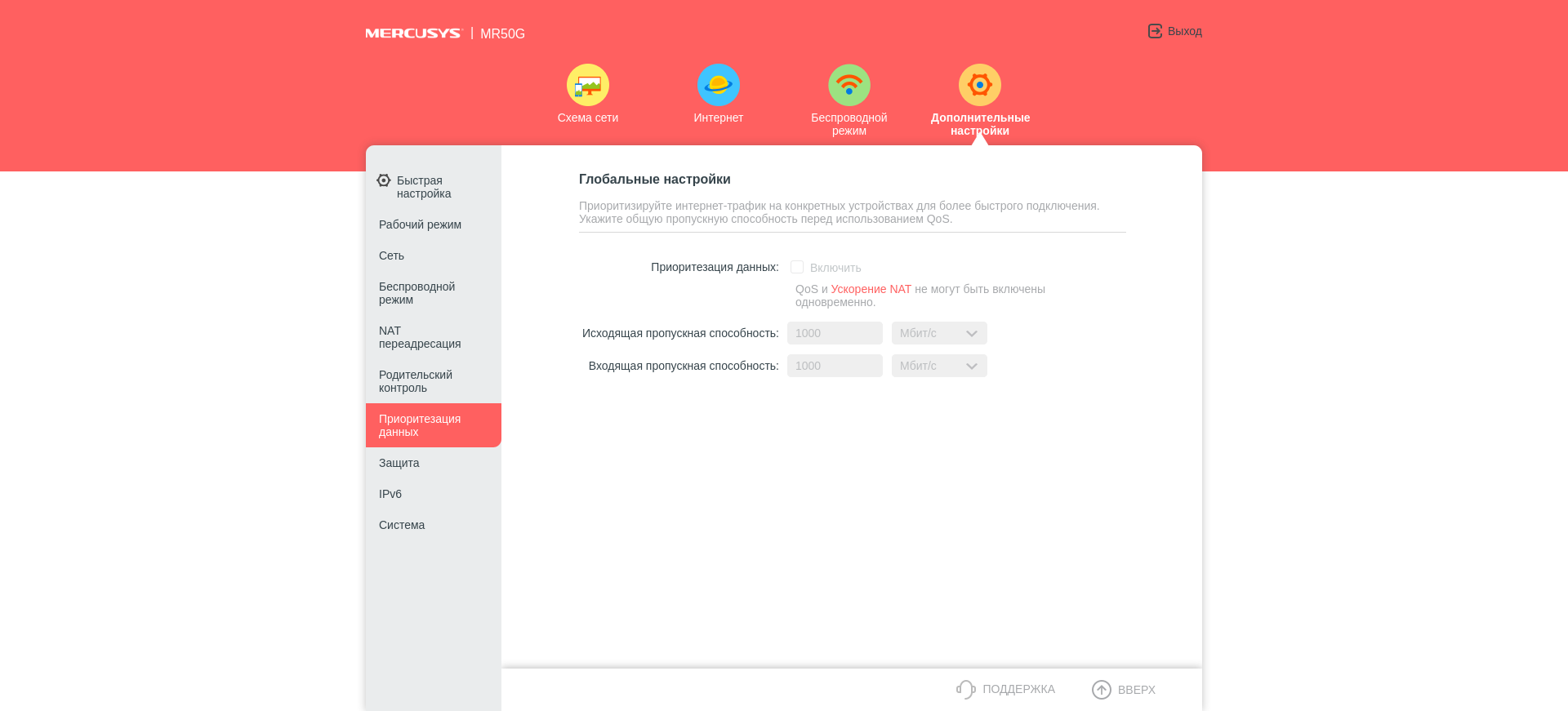
Task: Click the ПОДДЕРЖКА headset icon
Action: point(966,690)
